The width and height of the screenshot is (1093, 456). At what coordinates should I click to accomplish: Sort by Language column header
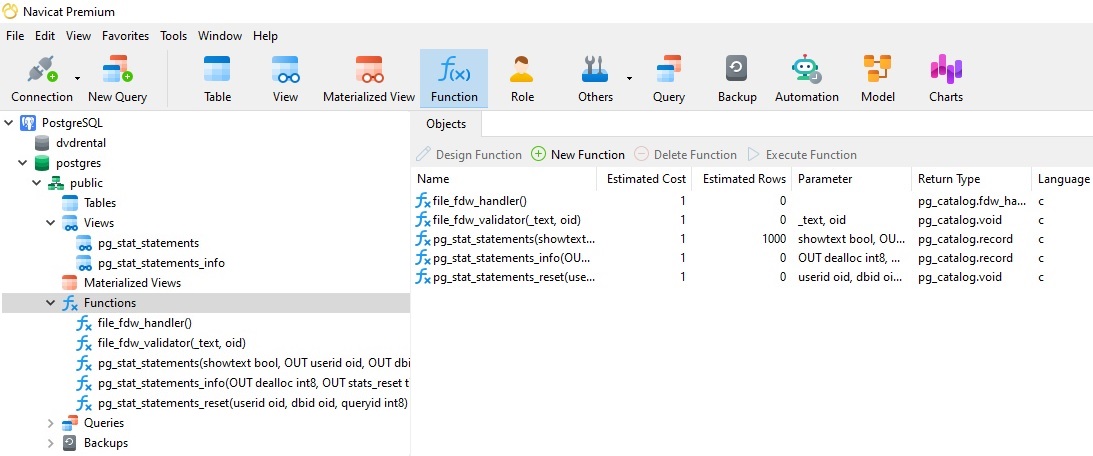point(1062,179)
